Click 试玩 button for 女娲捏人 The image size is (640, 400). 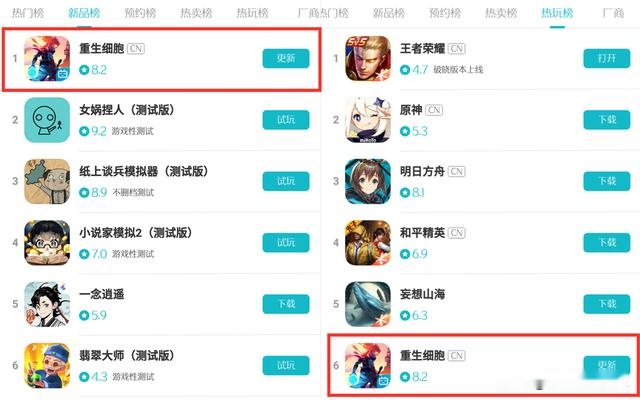pyautogui.click(x=286, y=120)
